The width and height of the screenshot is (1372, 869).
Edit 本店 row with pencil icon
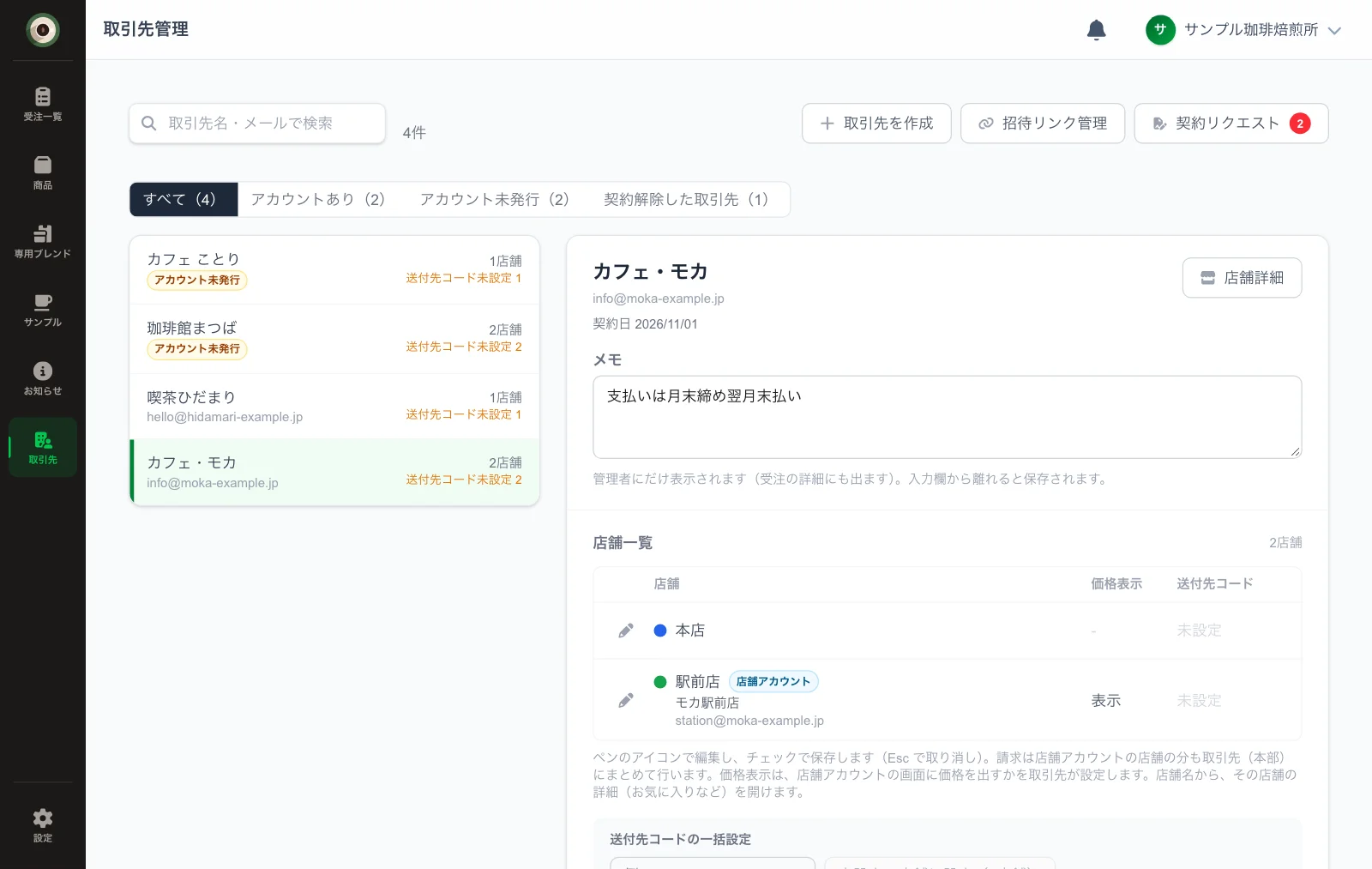(x=626, y=631)
